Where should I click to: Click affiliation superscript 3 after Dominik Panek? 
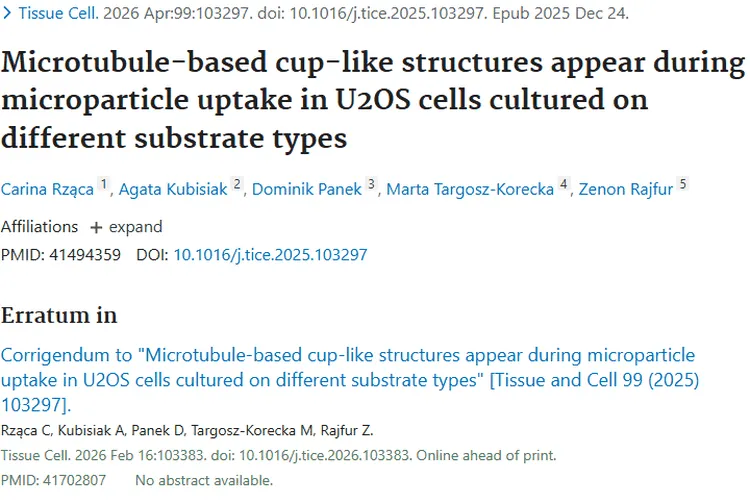pos(371,185)
